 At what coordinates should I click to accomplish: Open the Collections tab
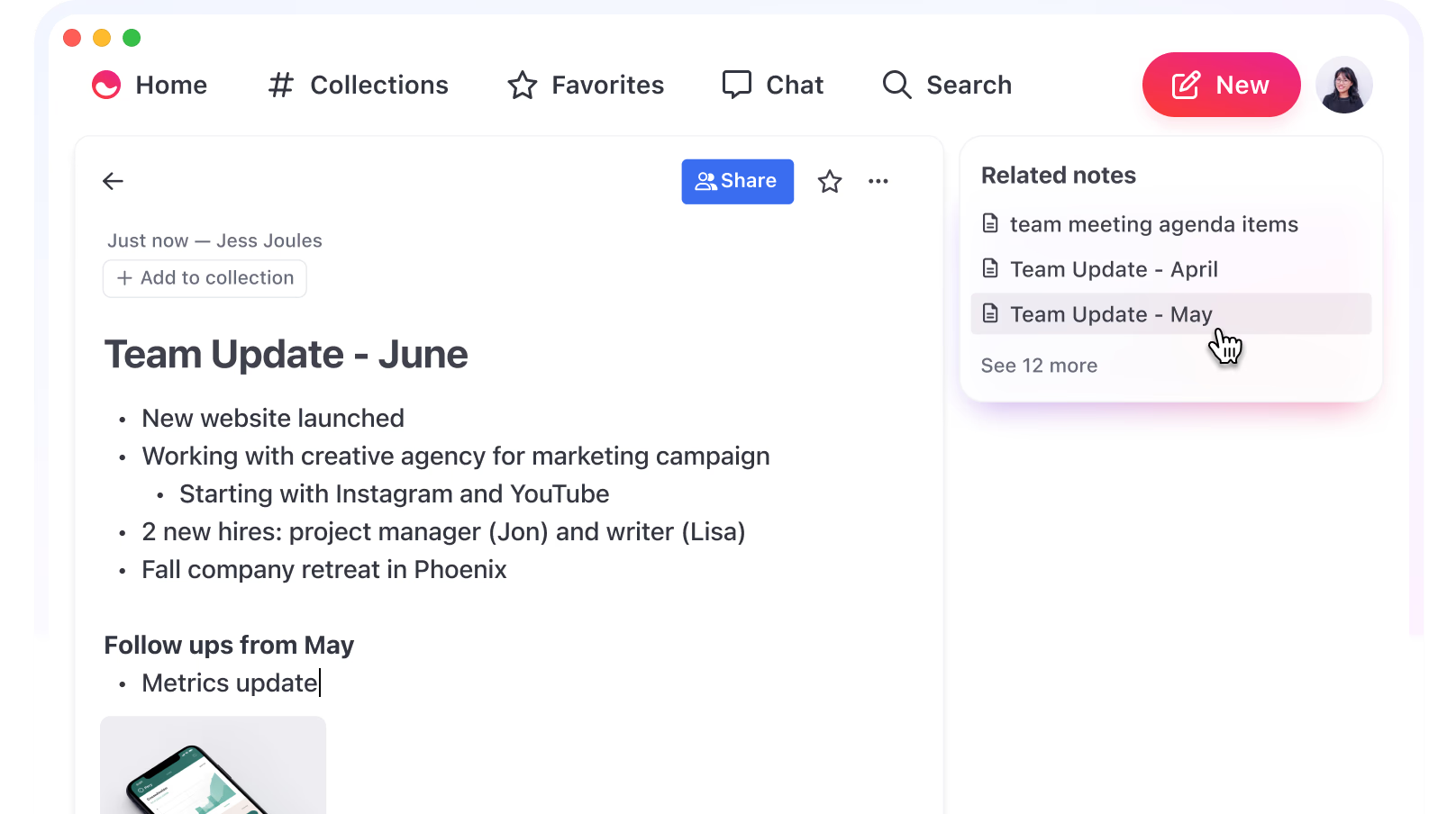pyautogui.click(x=359, y=85)
